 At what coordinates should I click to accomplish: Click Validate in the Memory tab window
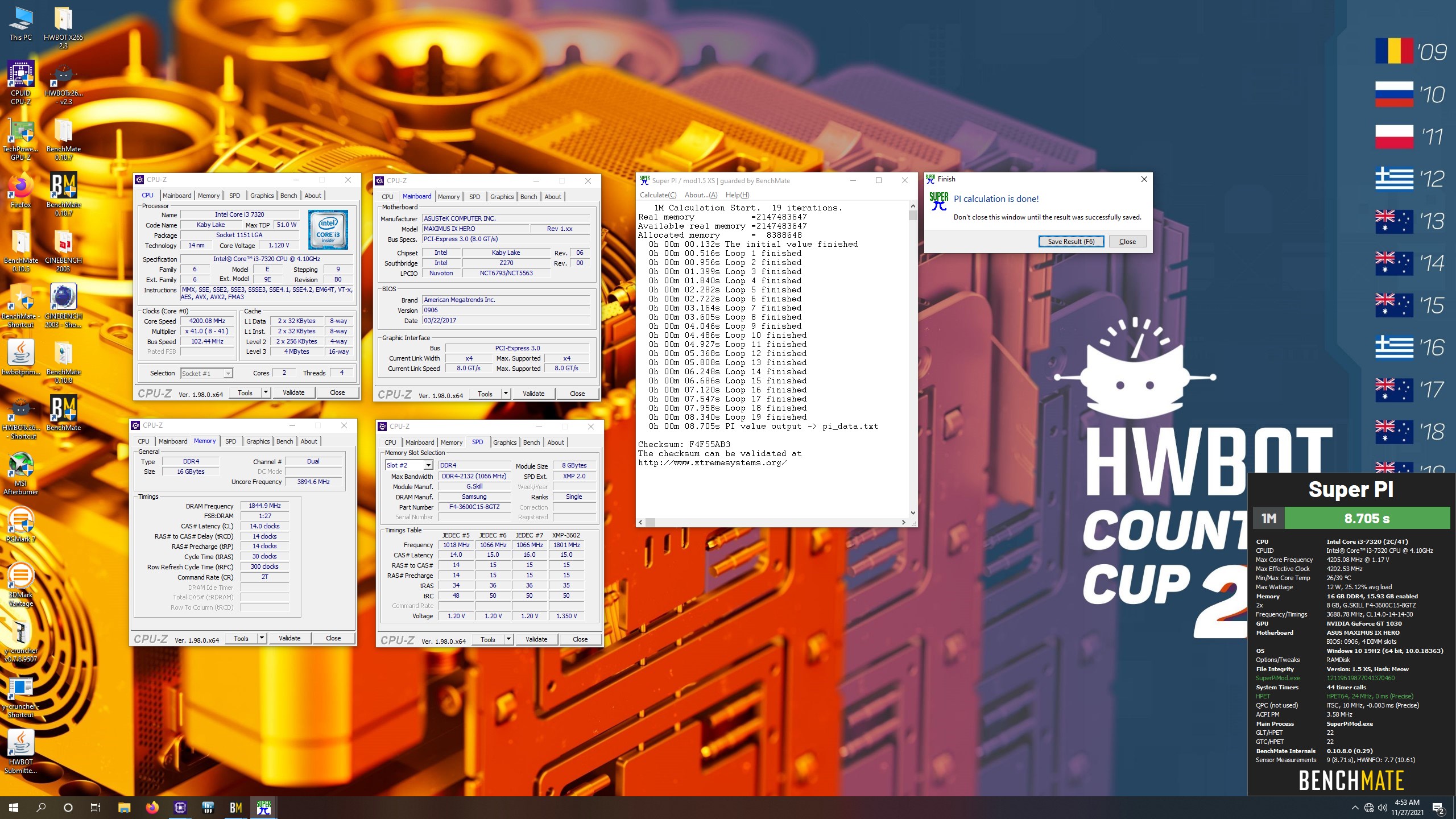pyautogui.click(x=289, y=638)
